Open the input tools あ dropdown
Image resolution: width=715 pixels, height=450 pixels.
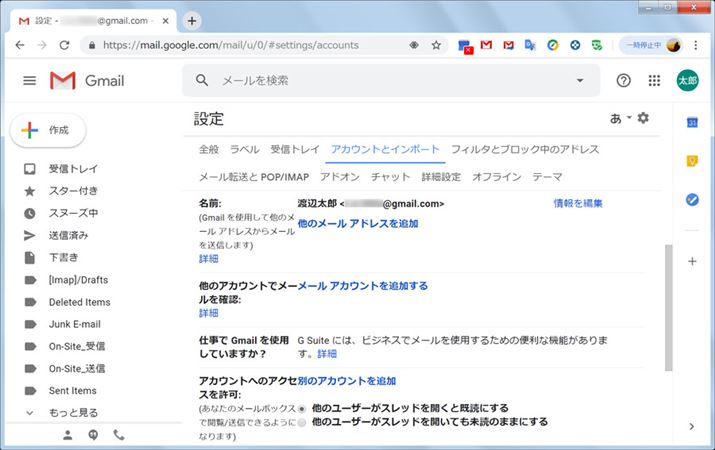tap(620, 118)
